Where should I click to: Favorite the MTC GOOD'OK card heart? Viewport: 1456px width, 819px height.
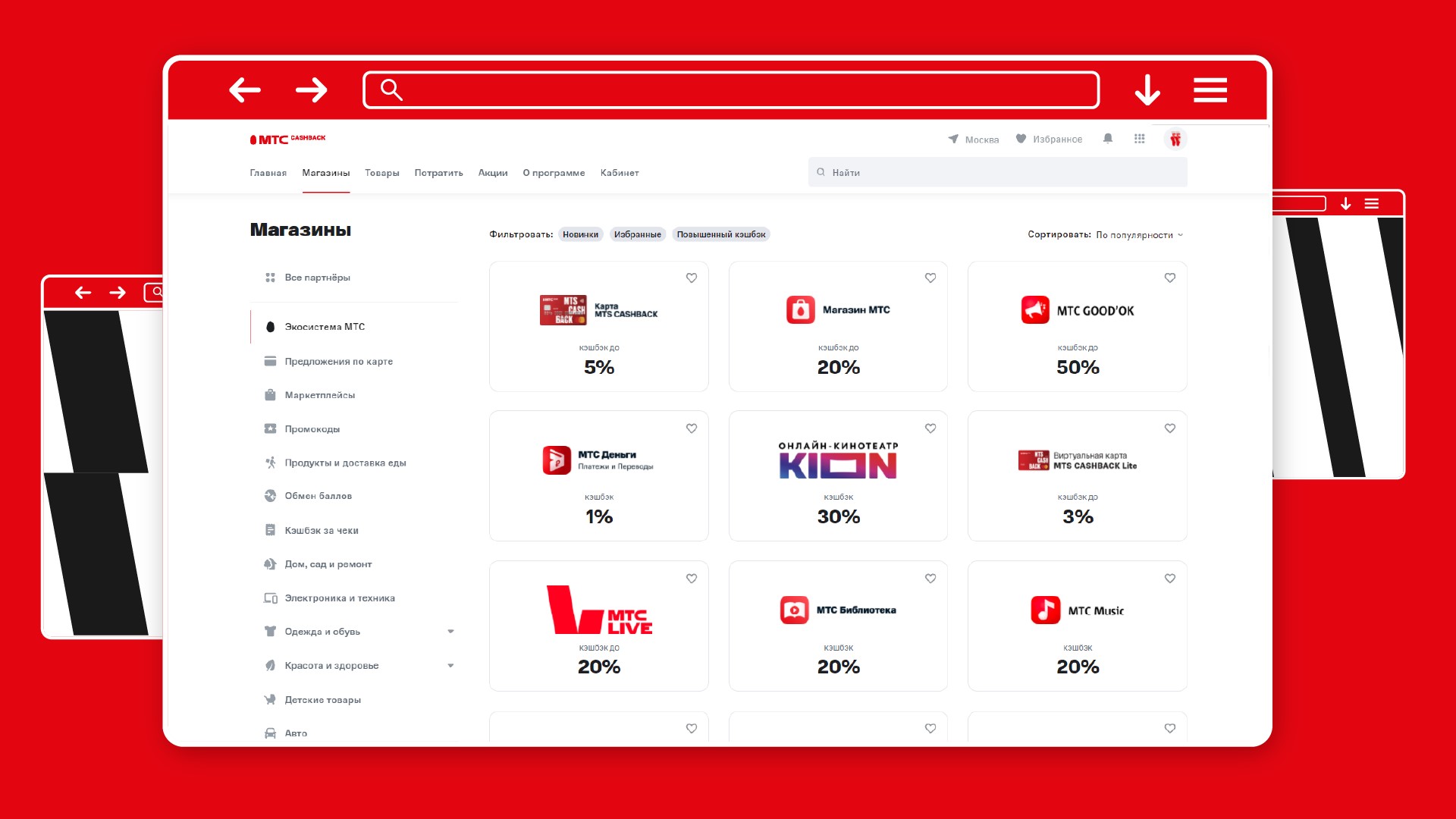(1170, 278)
